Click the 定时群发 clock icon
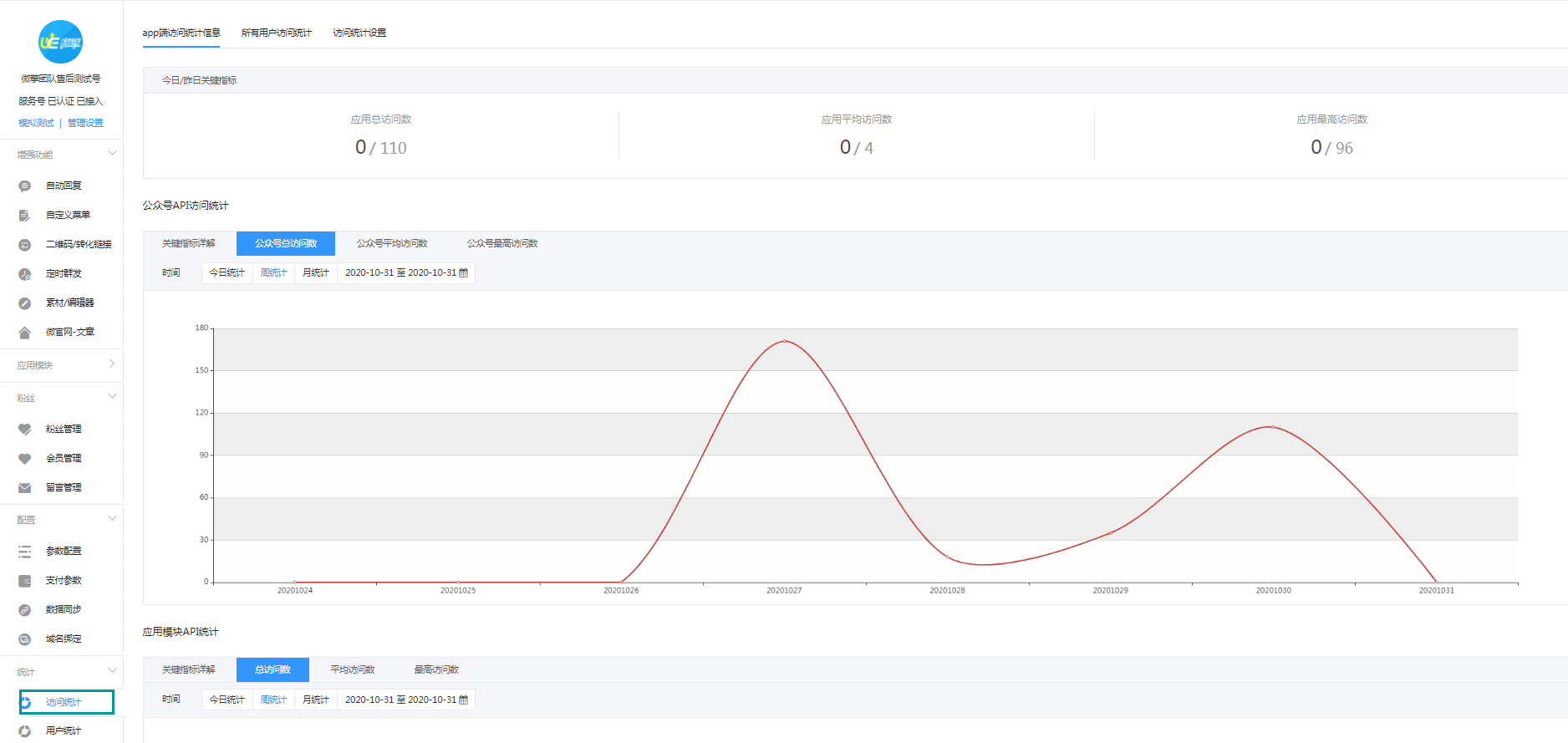 (24, 274)
